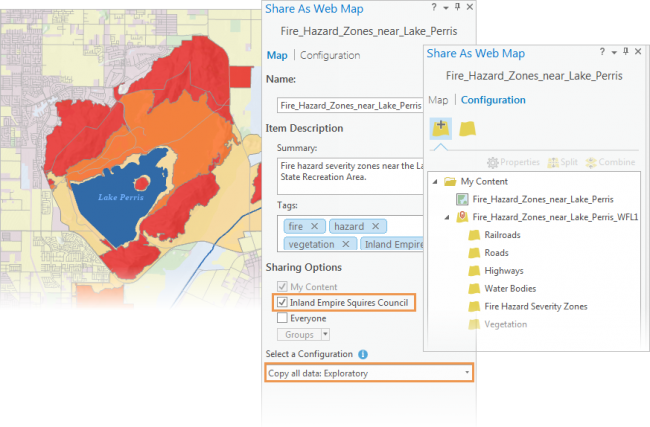
Task: Pin the back Share As Web Map pane
Action: click(458, 7)
